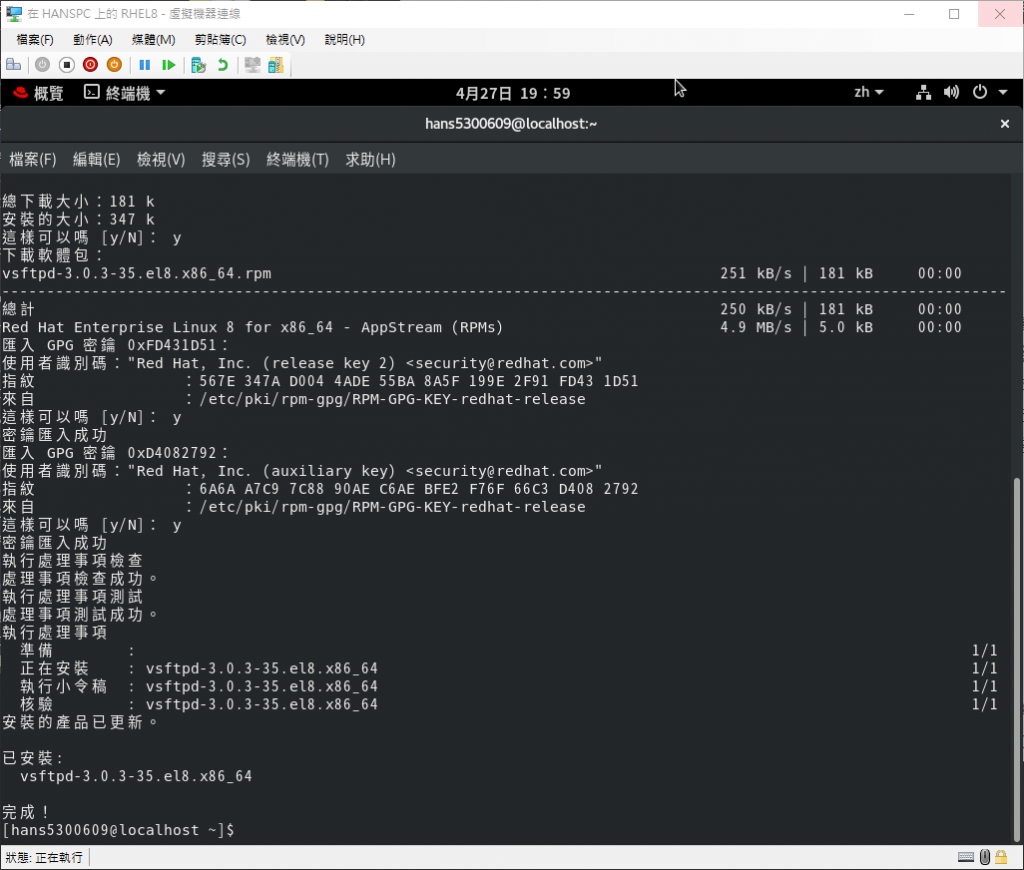The height and width of the screenshot is (870, 1024).
Task: Open terminal 搜尋(S) menu
Action: pos(225,159)
